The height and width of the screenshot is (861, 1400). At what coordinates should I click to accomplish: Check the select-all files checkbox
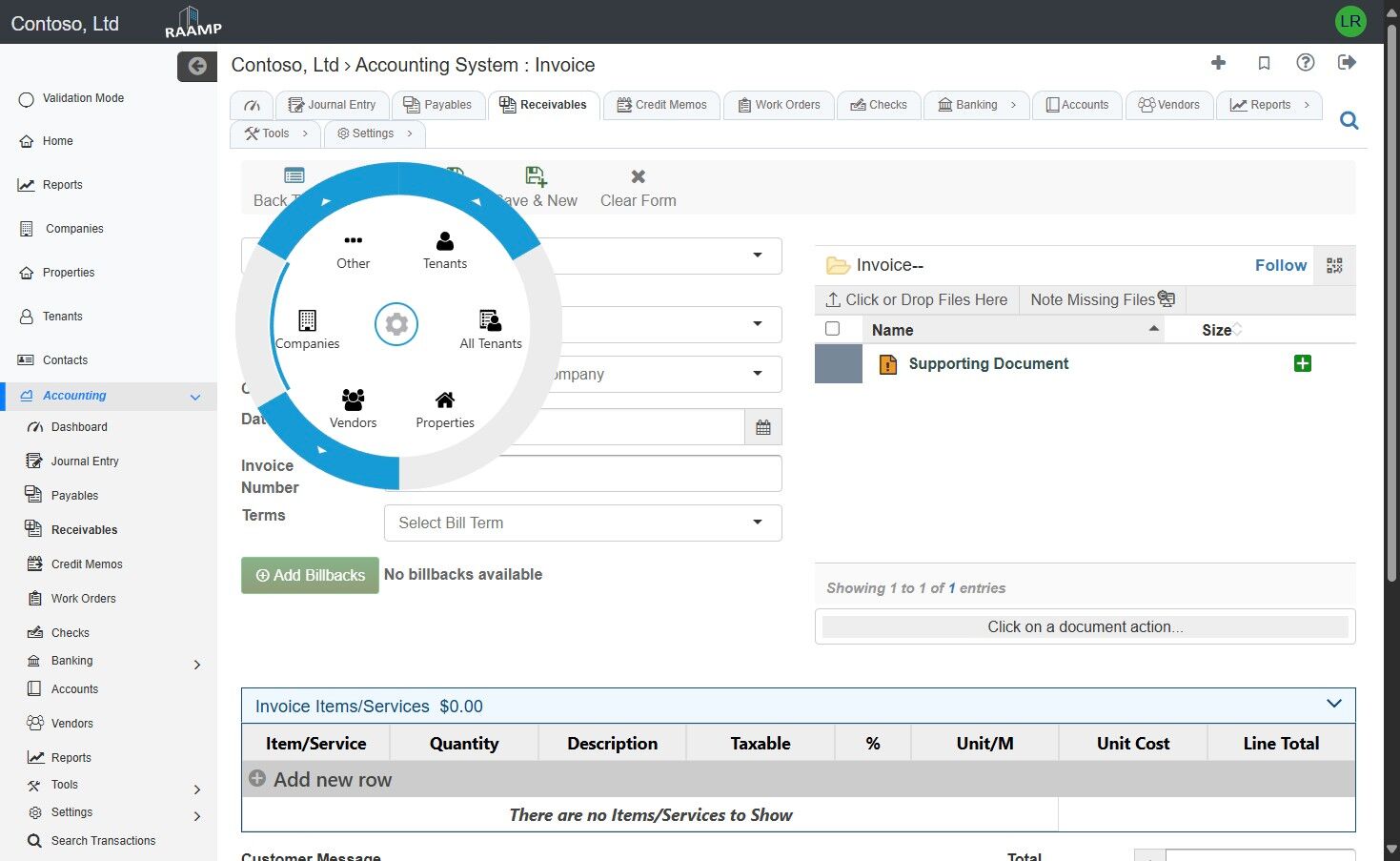click(832, 329)
